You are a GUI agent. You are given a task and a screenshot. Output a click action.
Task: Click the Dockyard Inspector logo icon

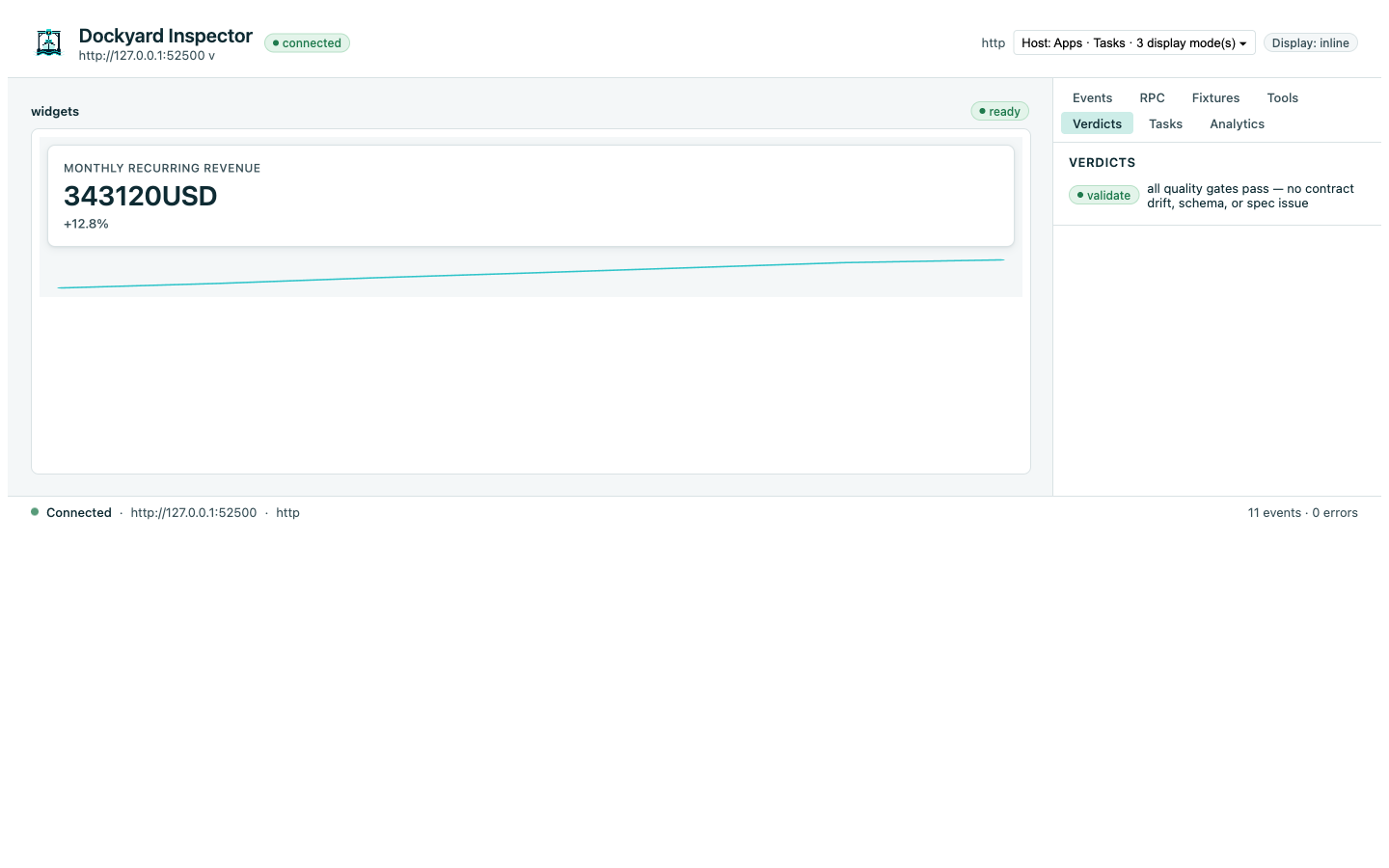click(49, 42)
